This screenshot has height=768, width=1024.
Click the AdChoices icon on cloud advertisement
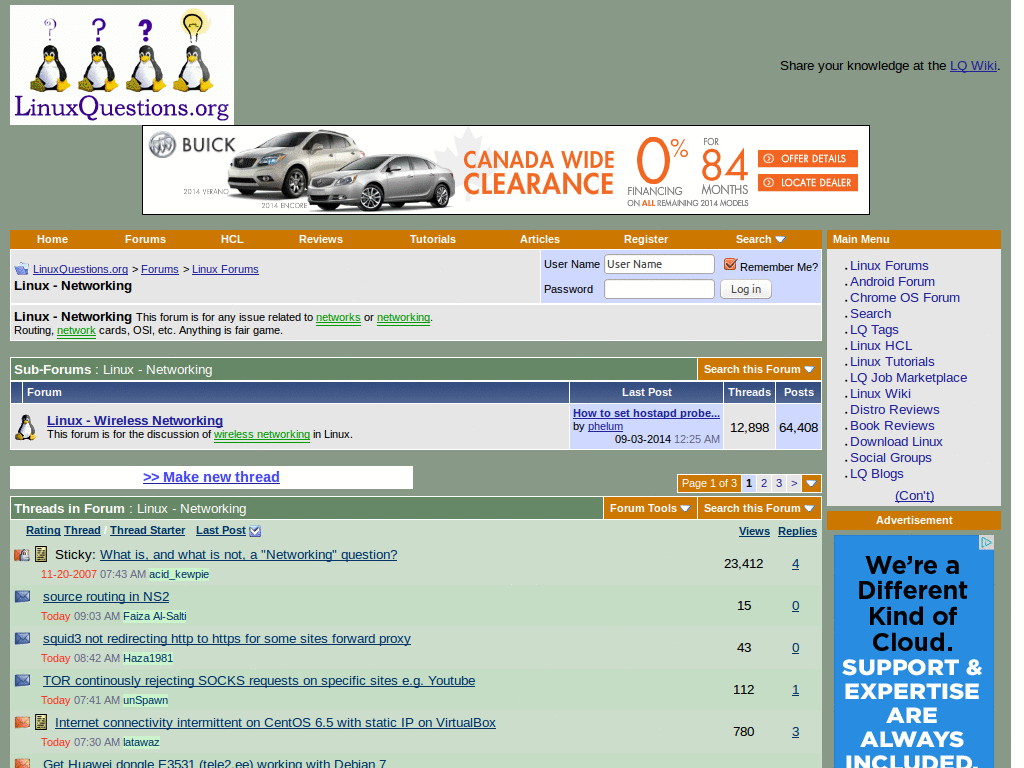coord(986,542)
